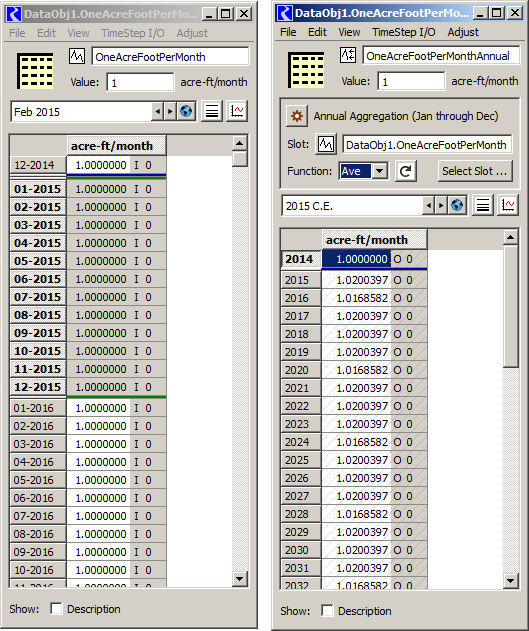Open the TimeStep I/O menu in right window
Screen dimensions: 529x631
(403, 32)
